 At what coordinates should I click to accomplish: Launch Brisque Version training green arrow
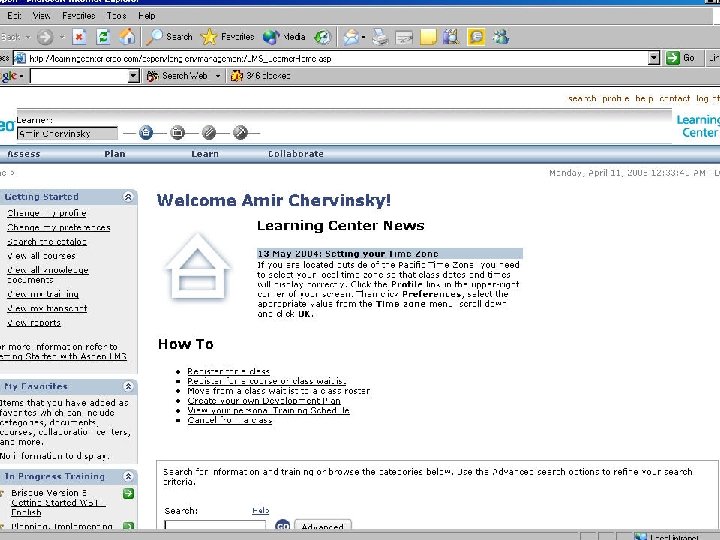pyautogui.click(x=129, y=494)
